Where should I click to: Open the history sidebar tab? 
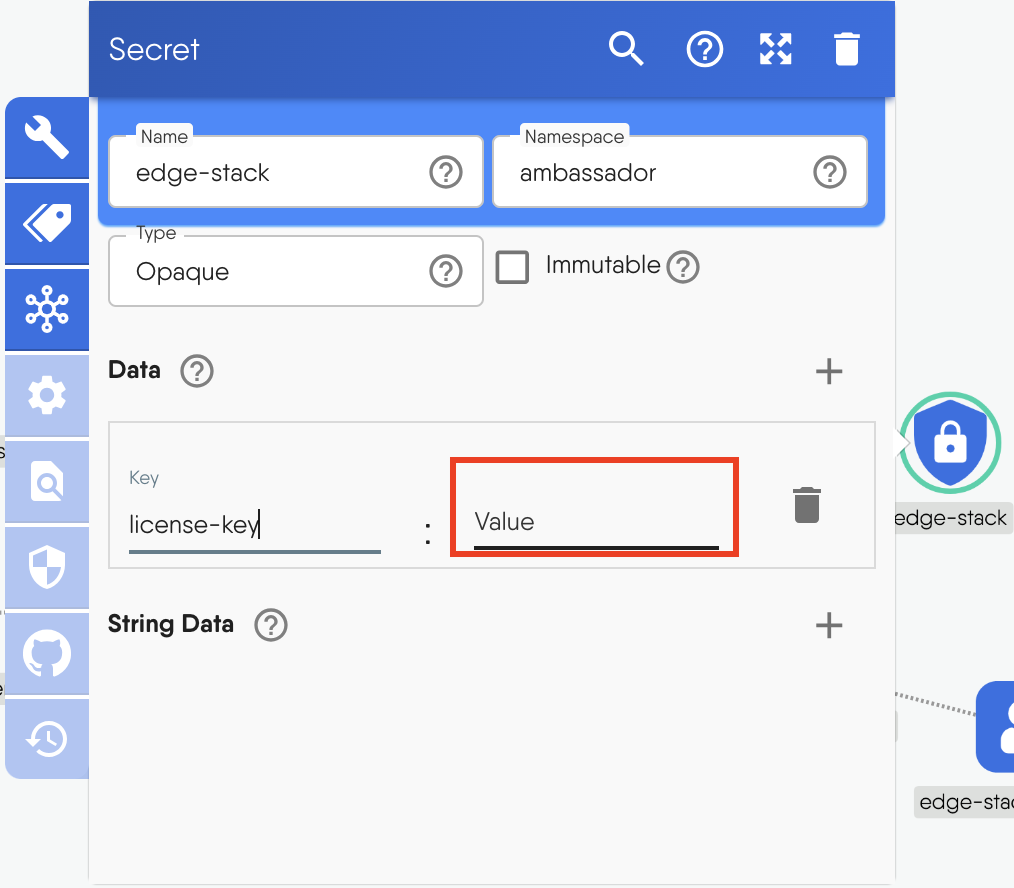[x=47, y=740]
